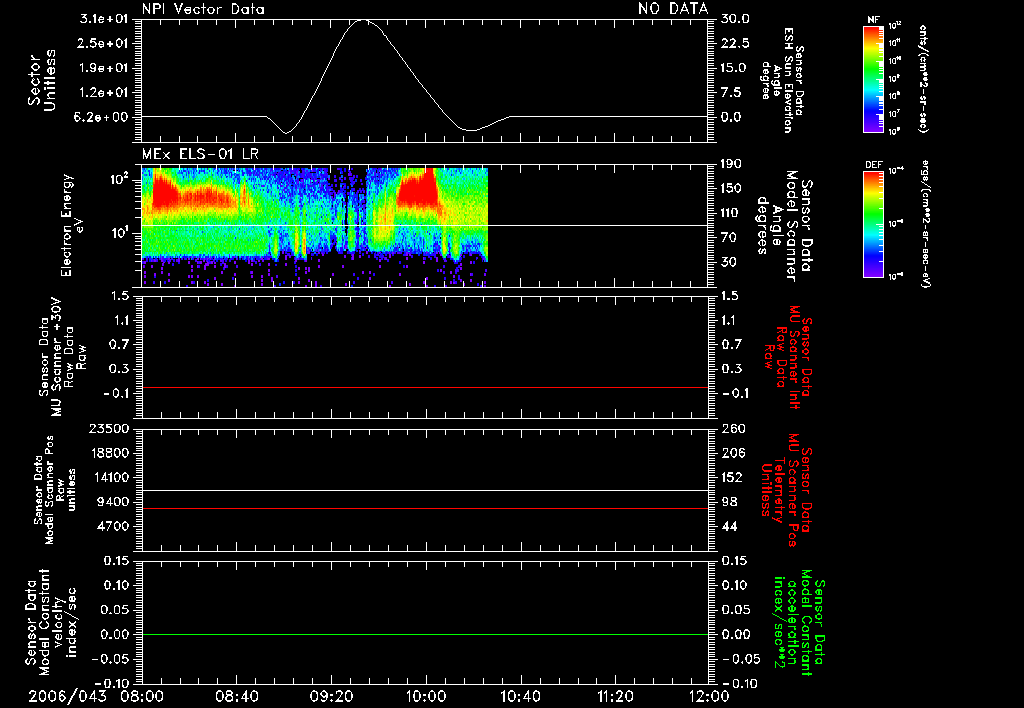Click the '150' scanner angle tick
Screen dimensions: 1024x708
pyautogui.click(x=732, y=189)
